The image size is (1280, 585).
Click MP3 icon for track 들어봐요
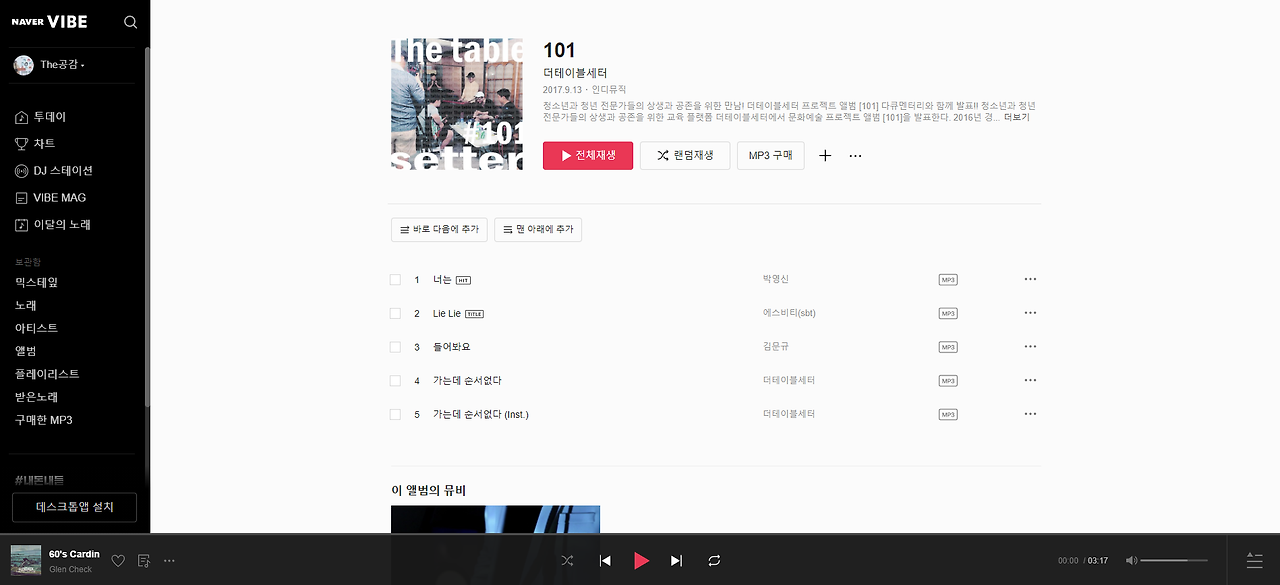(948, 347)
